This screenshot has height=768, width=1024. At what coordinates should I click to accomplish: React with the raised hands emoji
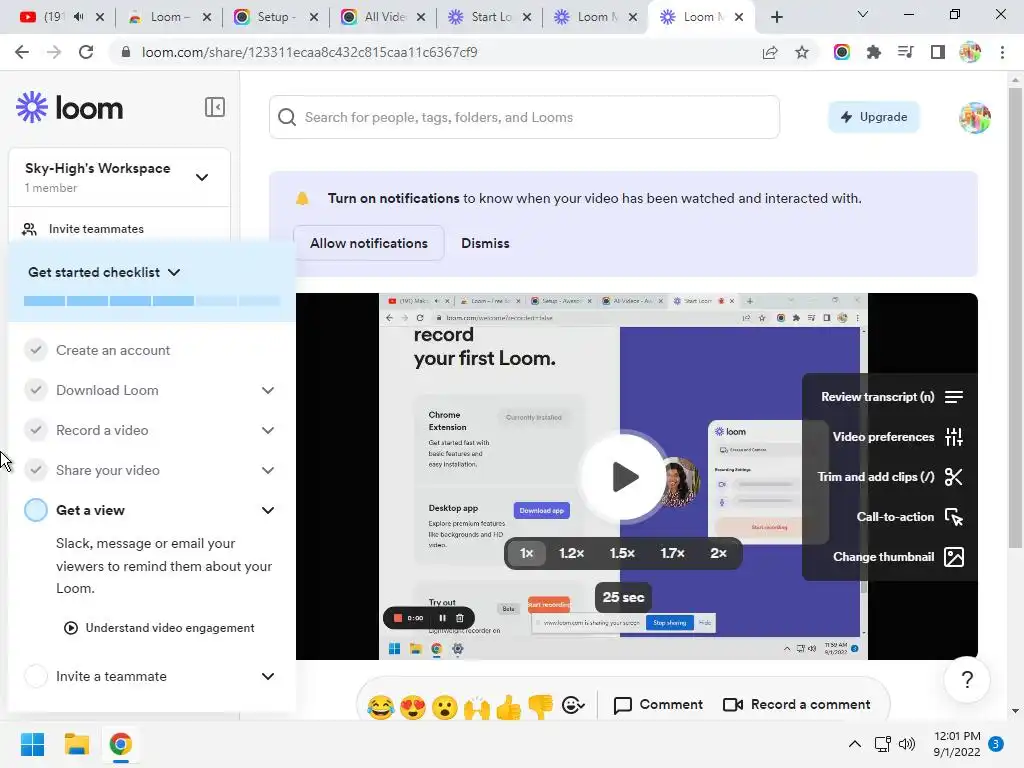point(477,707)
